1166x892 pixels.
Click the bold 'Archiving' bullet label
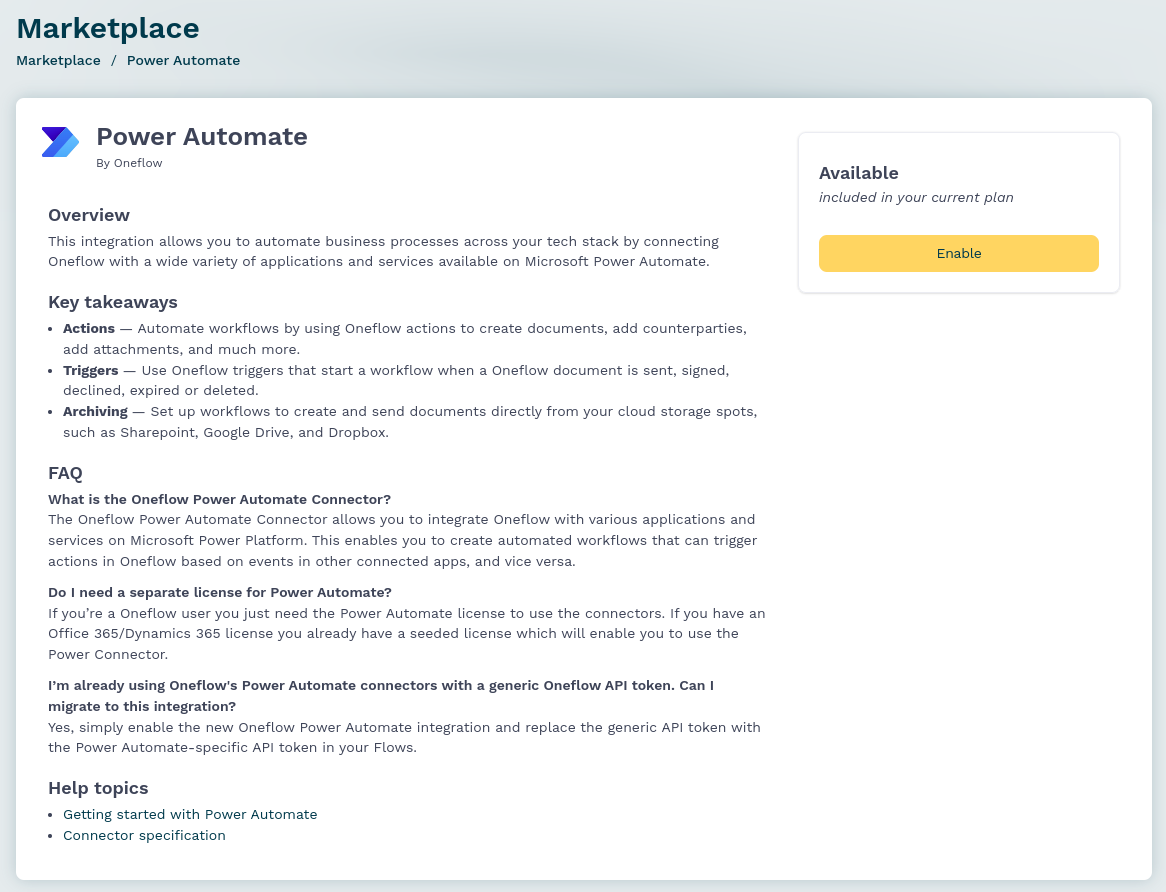point(95,411)
